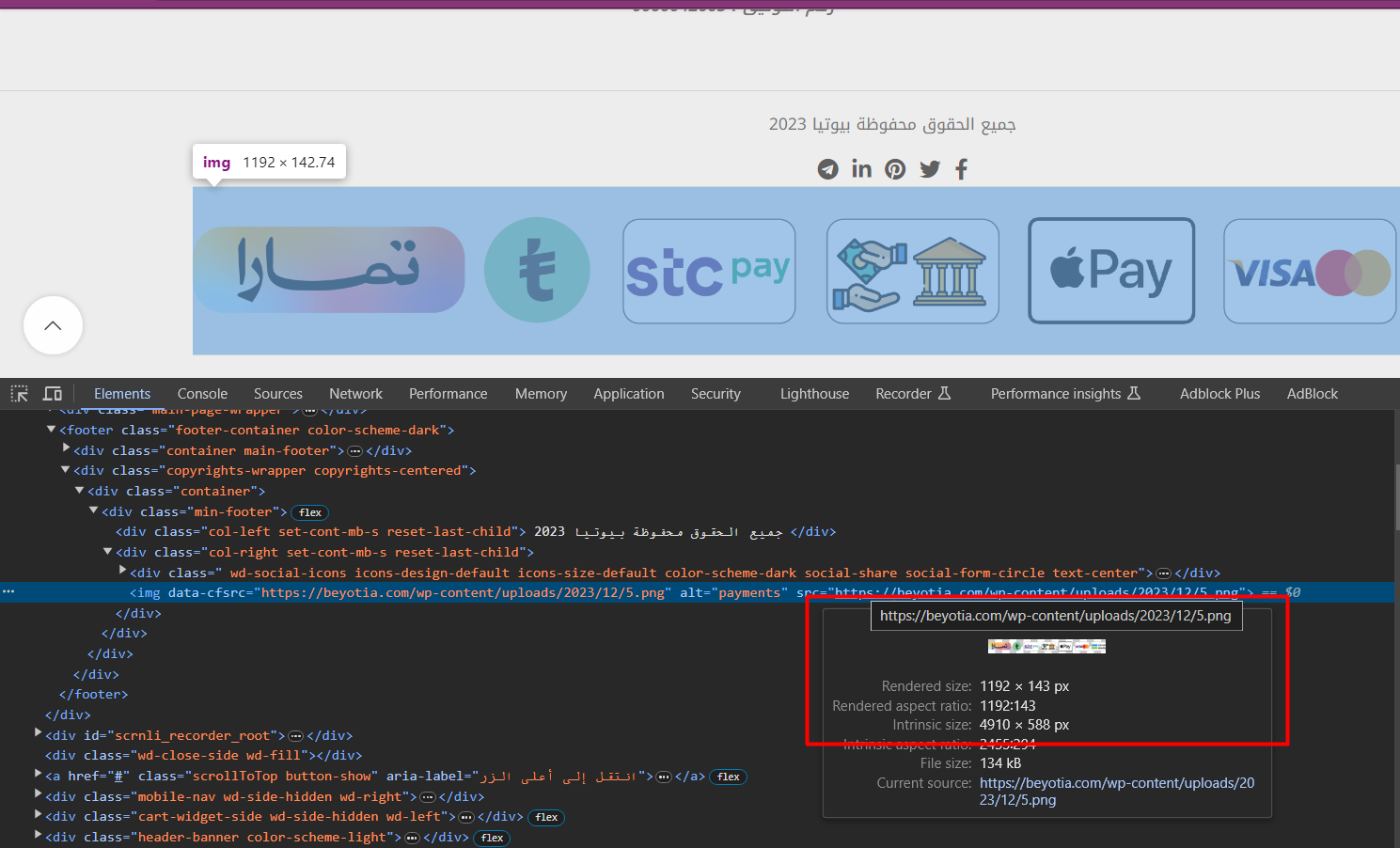Select the closing </footer> tag row
The height and width of the screenshot is (848, 1400).
tap(93, 695)
